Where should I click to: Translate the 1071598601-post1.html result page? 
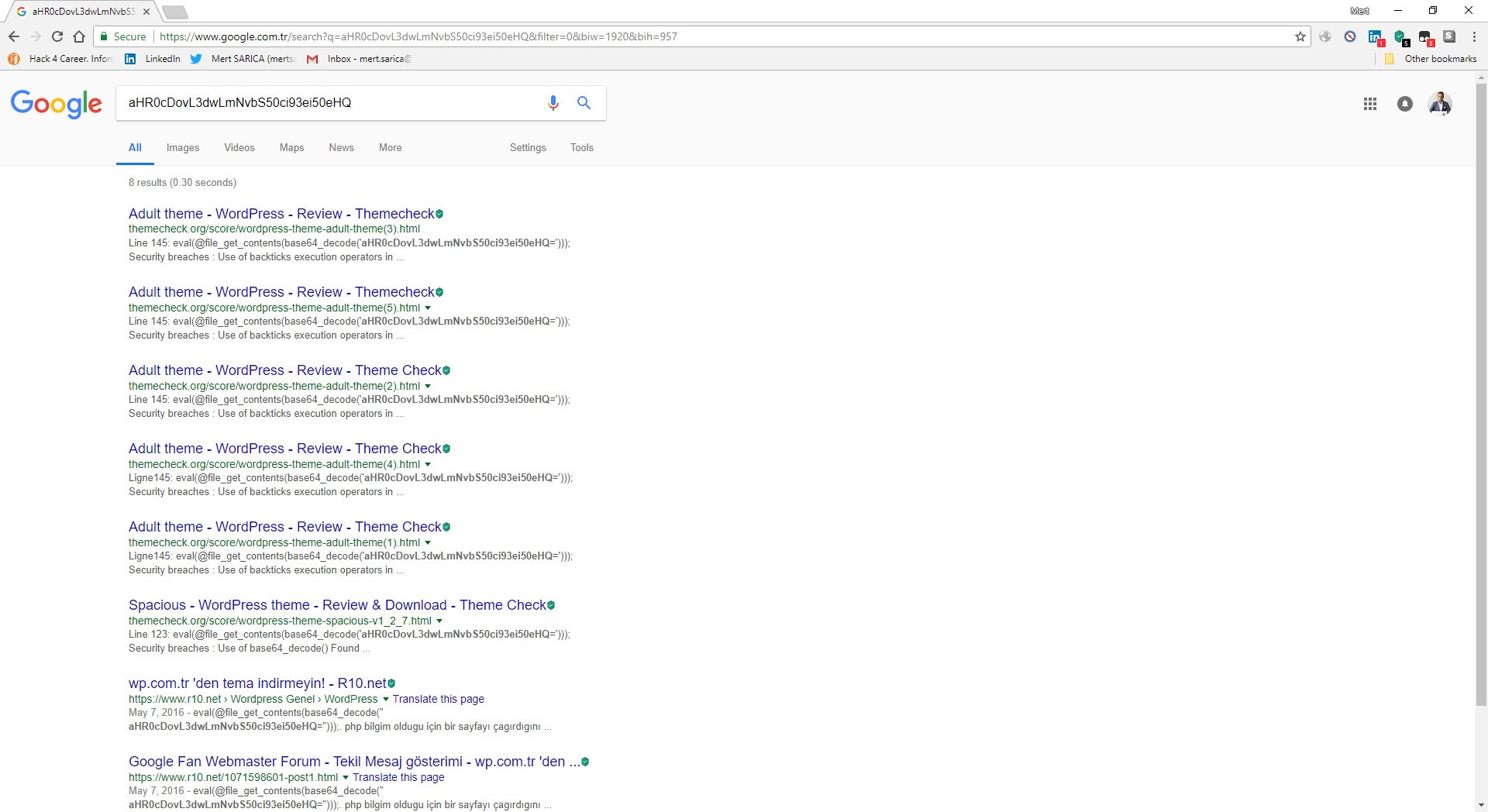(x=398, y=777)
